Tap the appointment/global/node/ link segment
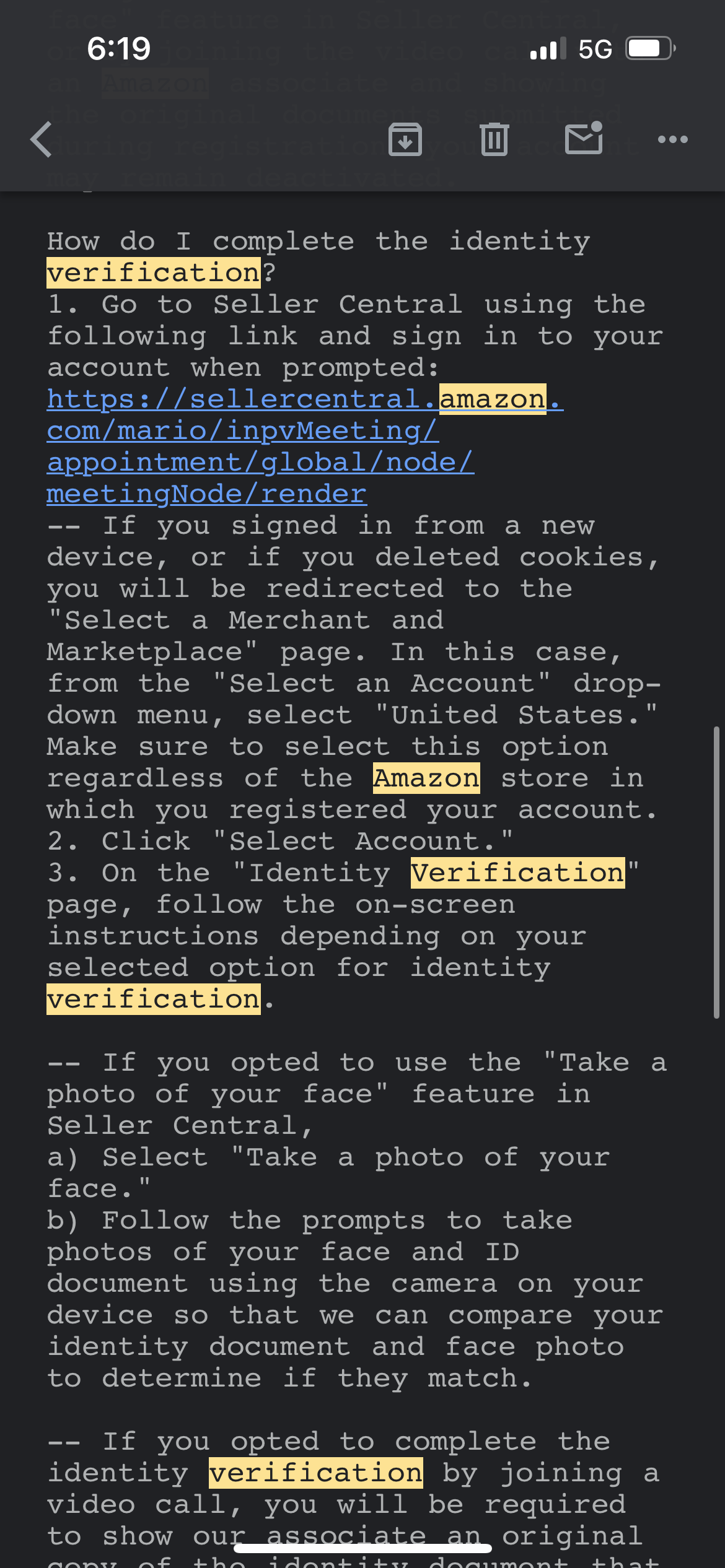The height and width of the screenshot is (1568, 725). coord(261,462)
